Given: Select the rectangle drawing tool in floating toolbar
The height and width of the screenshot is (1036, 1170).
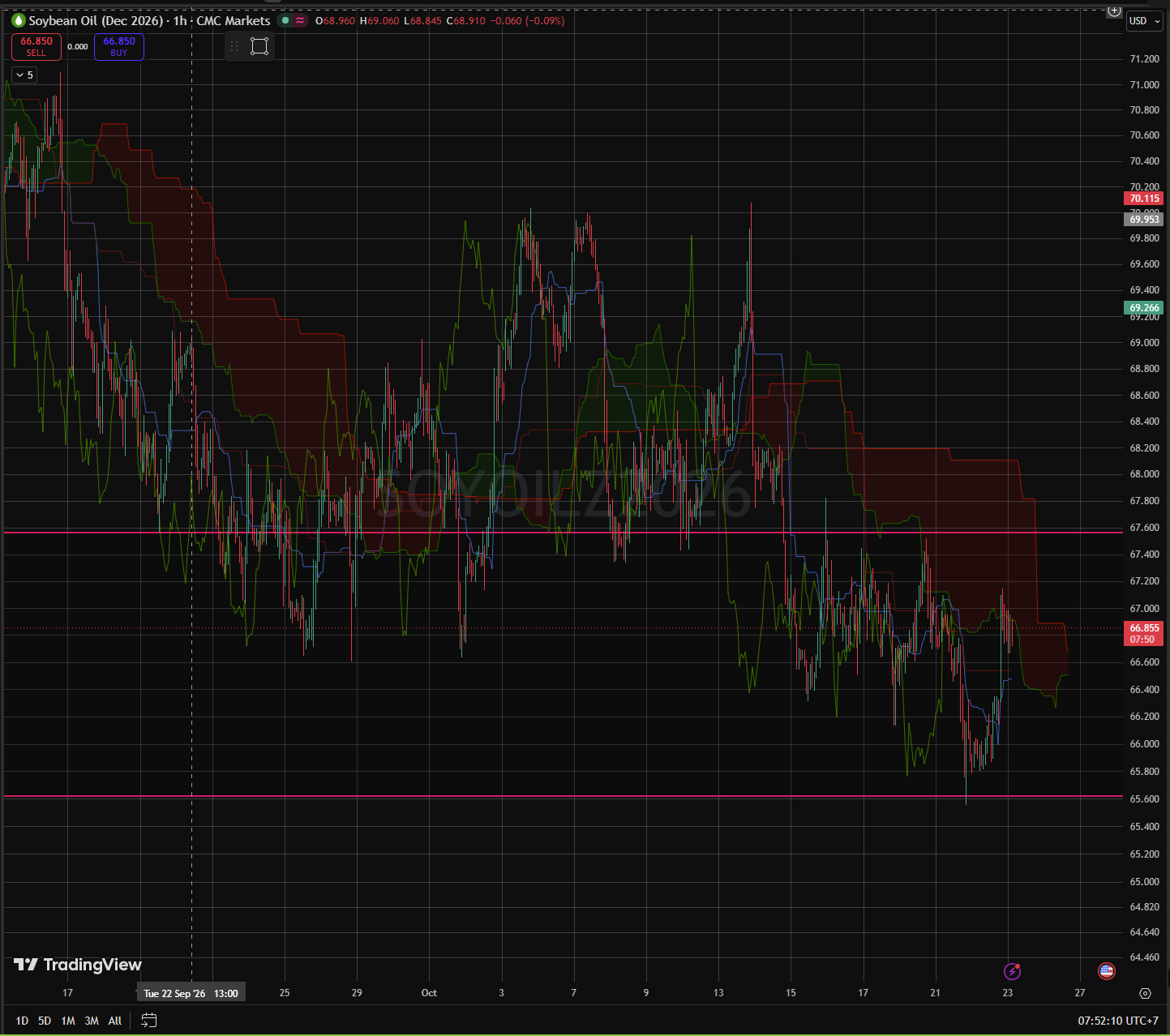Looking at the screenshot, I should 259,46.
